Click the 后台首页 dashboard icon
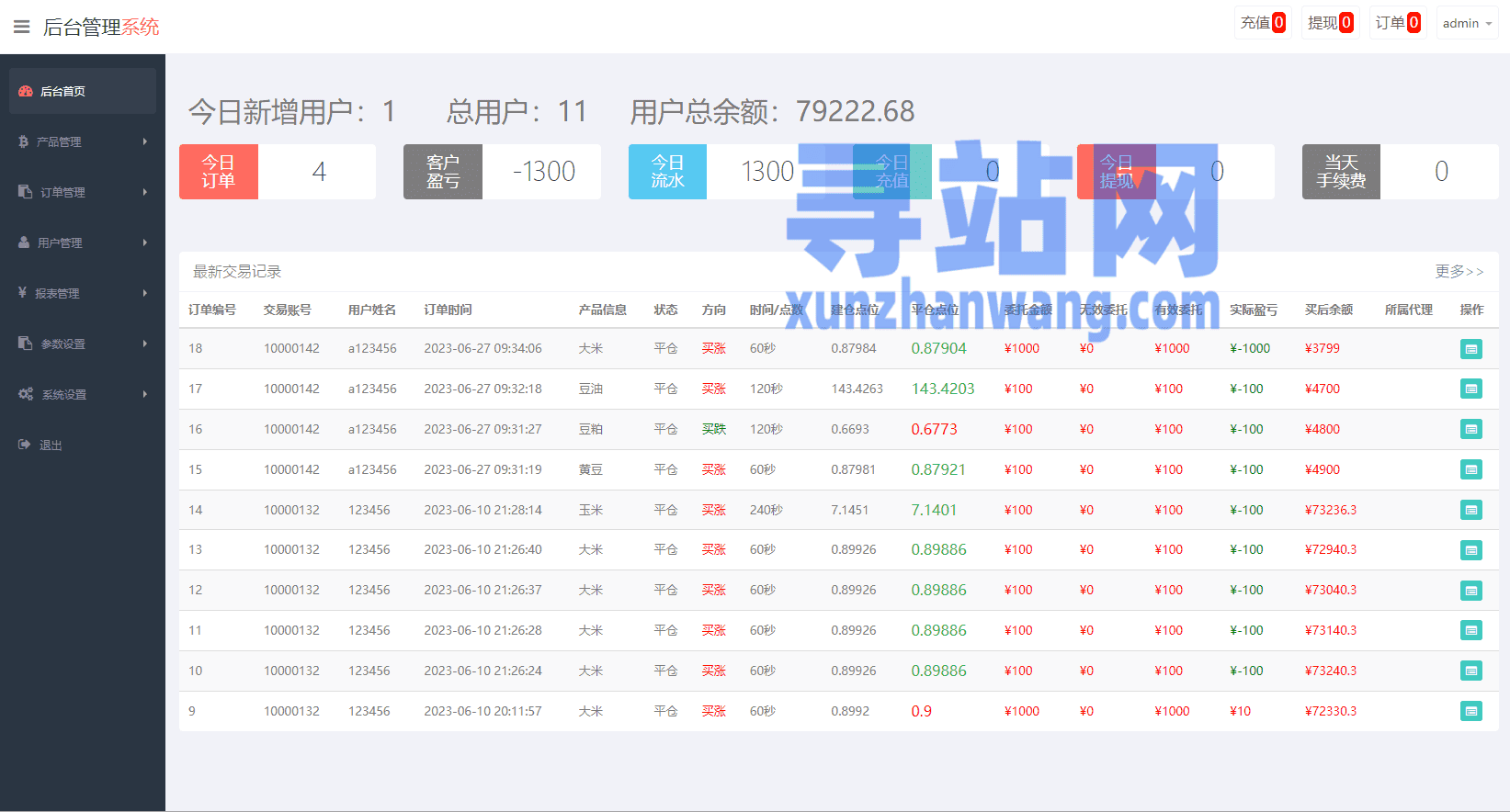The height and width of the screenshot is (812, 1510). coord(26,91)
